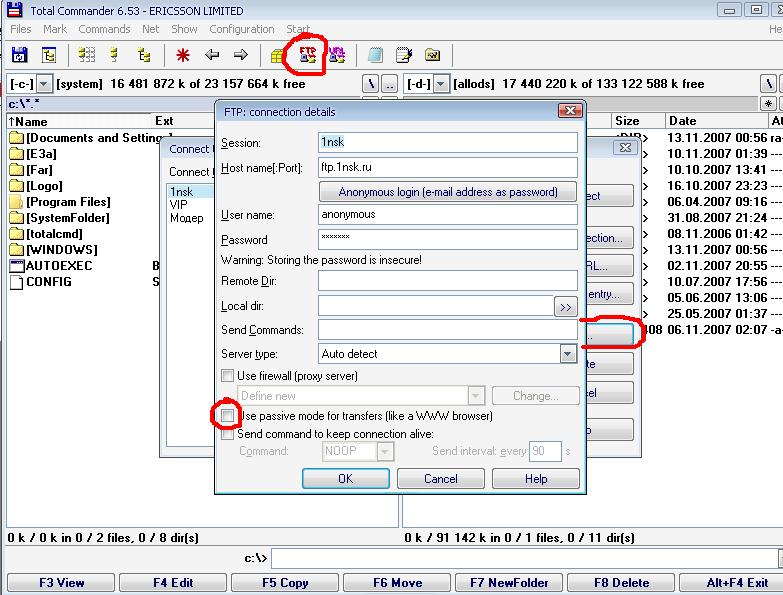Click the Anonymous login button
This screenshot has height=595, width=783.
tap(448, 191)
